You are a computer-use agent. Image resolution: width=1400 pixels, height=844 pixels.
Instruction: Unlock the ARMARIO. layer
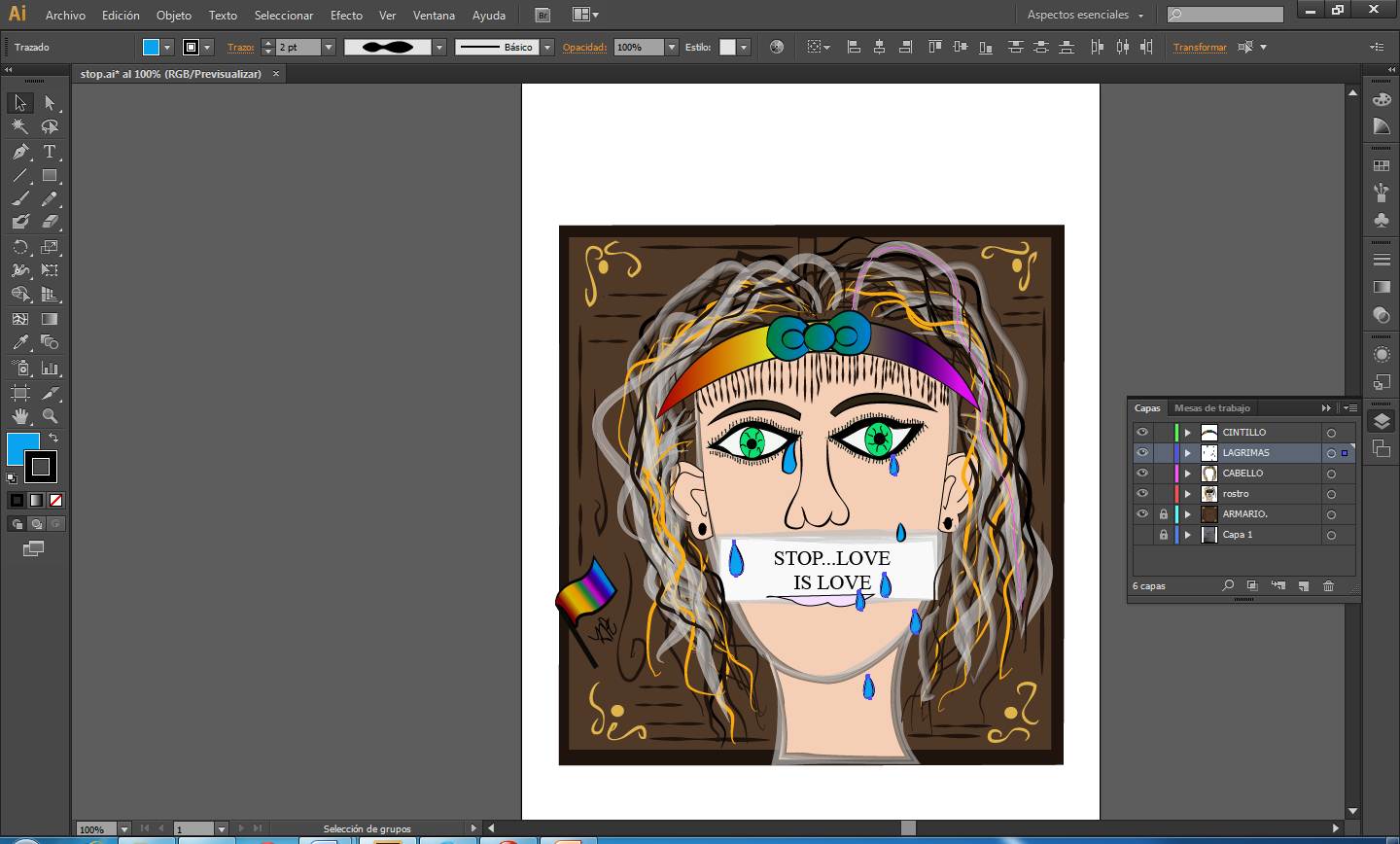click(1163, 514)
